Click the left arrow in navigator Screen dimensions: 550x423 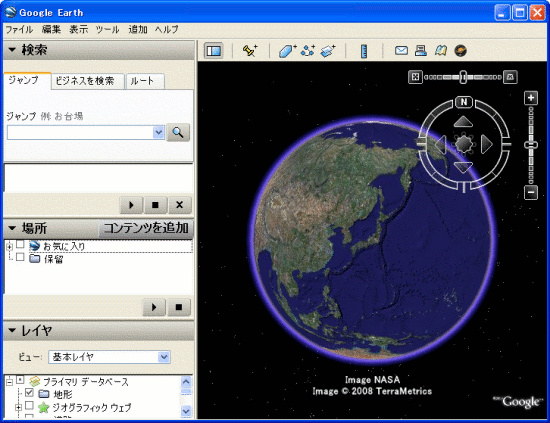[440, 144]
